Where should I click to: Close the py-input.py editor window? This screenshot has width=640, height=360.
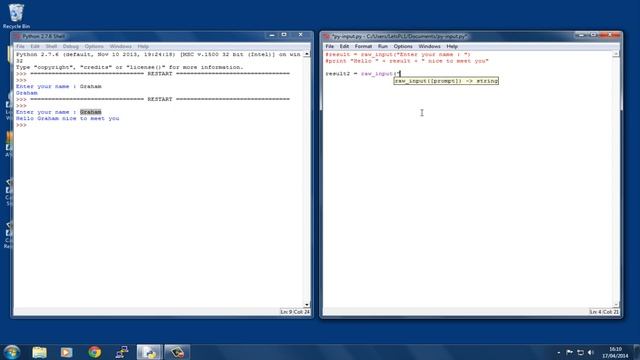610,35
